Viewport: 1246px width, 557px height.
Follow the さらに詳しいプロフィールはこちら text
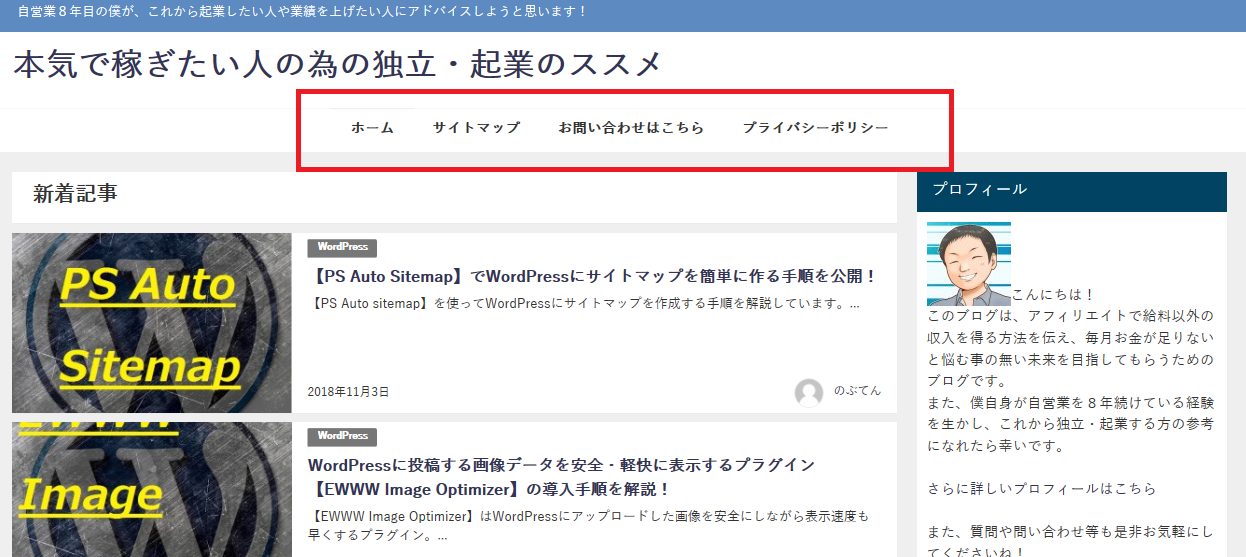(x=1041, y=489)
